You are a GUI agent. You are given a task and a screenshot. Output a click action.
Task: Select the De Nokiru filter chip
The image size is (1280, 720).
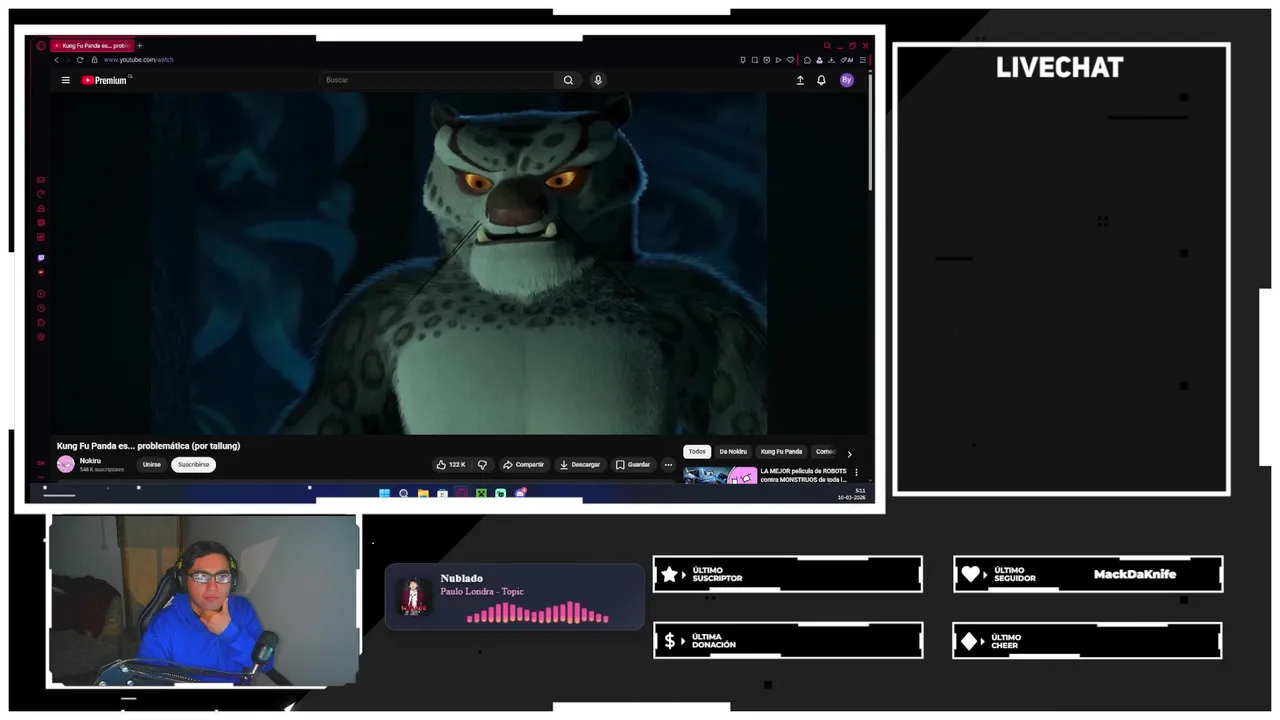point(733,452)
